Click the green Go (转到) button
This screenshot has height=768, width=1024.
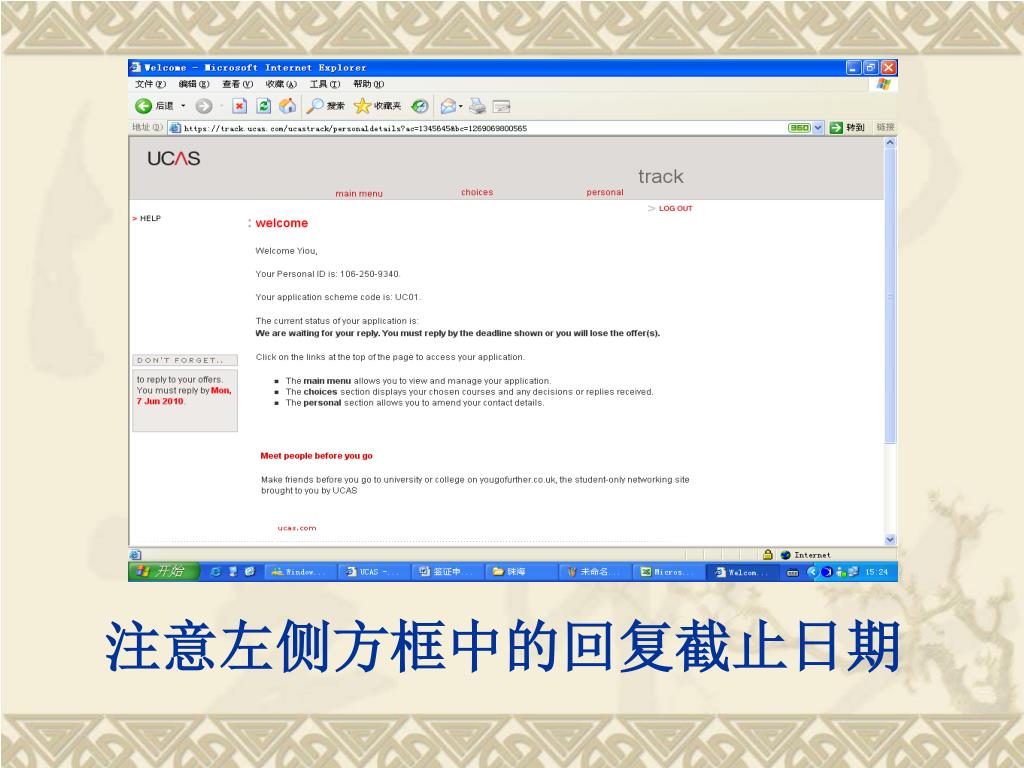[x=846, y=128]
